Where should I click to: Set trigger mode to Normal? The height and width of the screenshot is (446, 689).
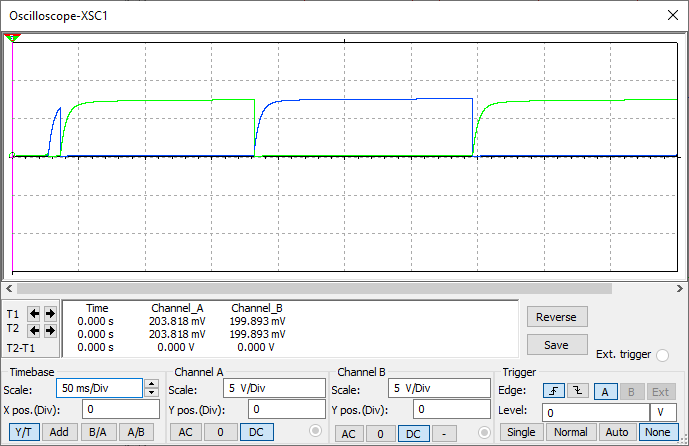[571, 432]
